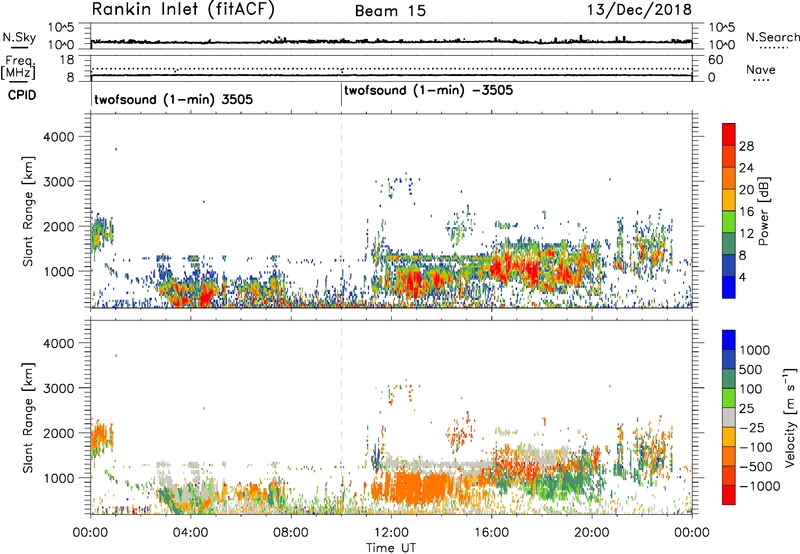800x554 pixels.
Task: Click the red bottom segment of the velocity colorbar
Action: point(729,495)
